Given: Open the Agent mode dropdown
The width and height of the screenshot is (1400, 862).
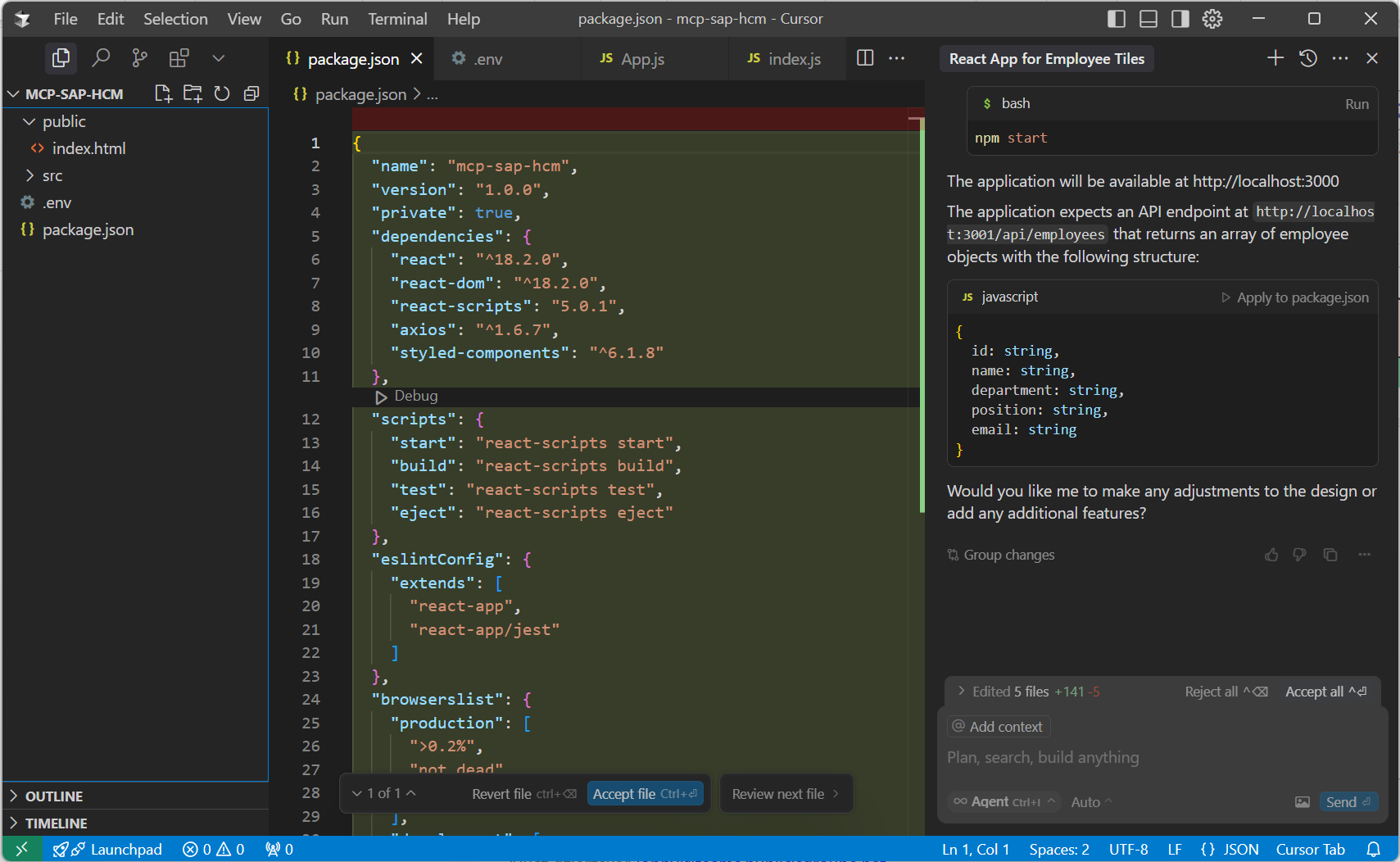Looking at the screenshot, I should click(1004, 801).
